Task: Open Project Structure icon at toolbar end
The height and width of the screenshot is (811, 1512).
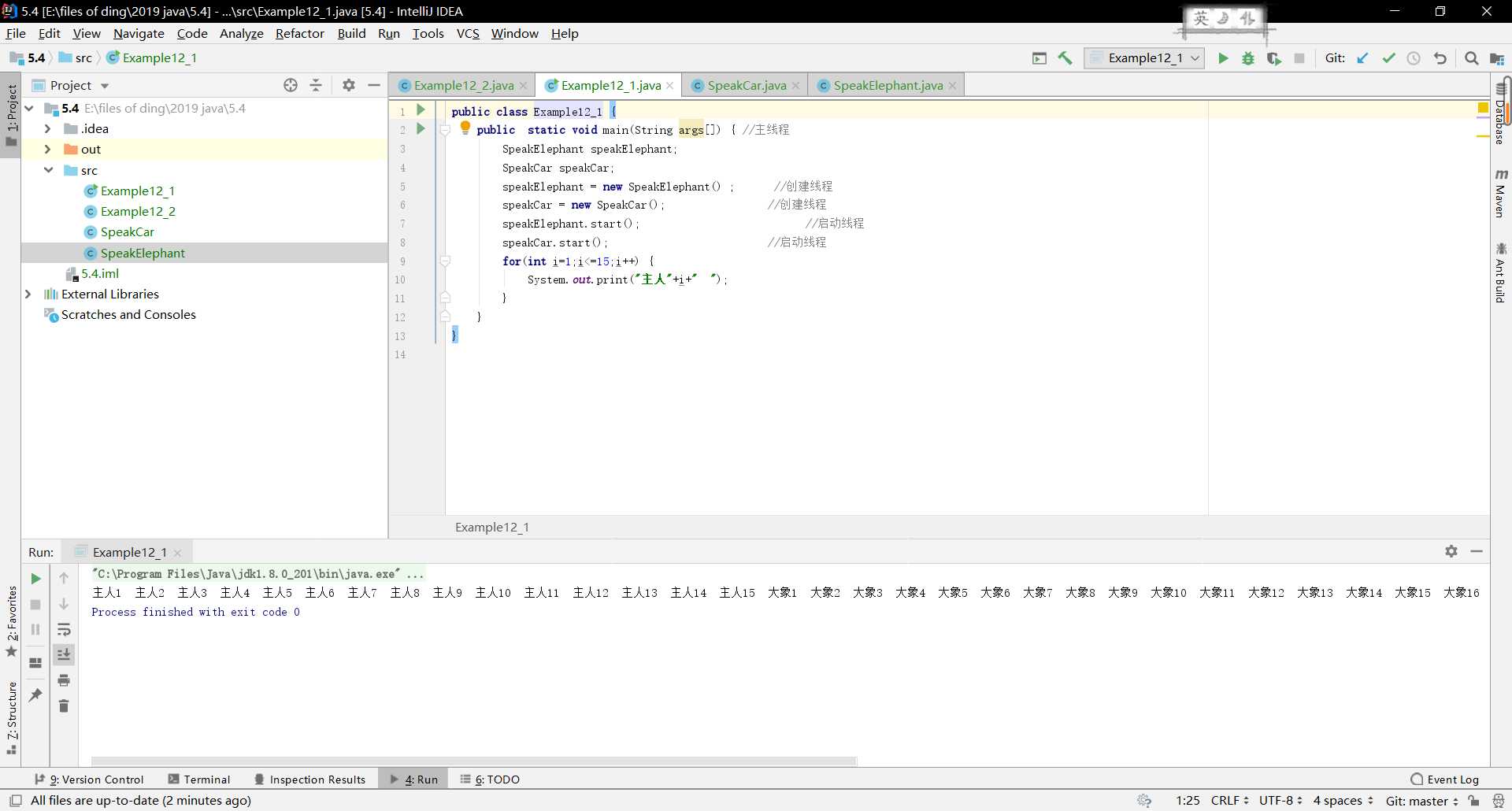Action: (x=1497, y=58)
